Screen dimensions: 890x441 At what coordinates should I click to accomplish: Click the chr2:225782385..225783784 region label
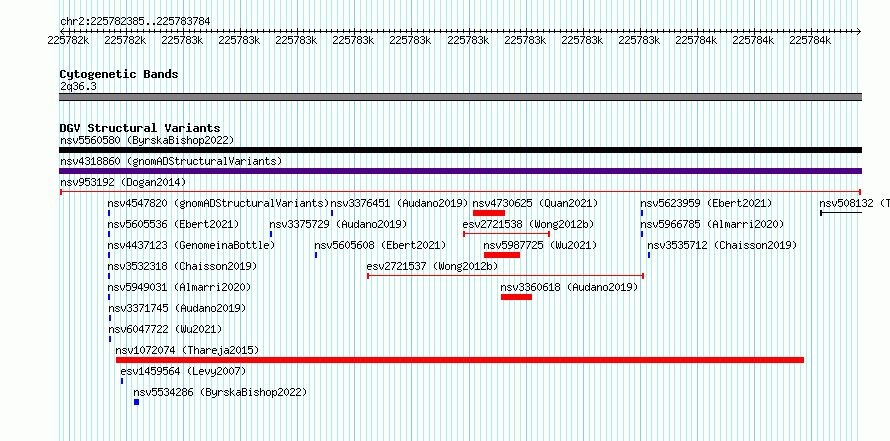(135, 22)
